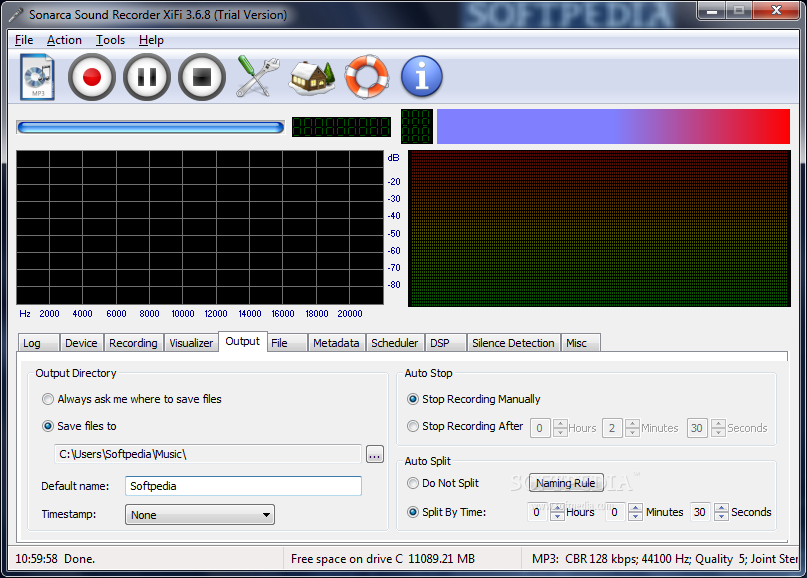The height and width of the screenshot is (578, 807).
Task: Click the Split By Time Seconds field
Action: click(701, 512)
